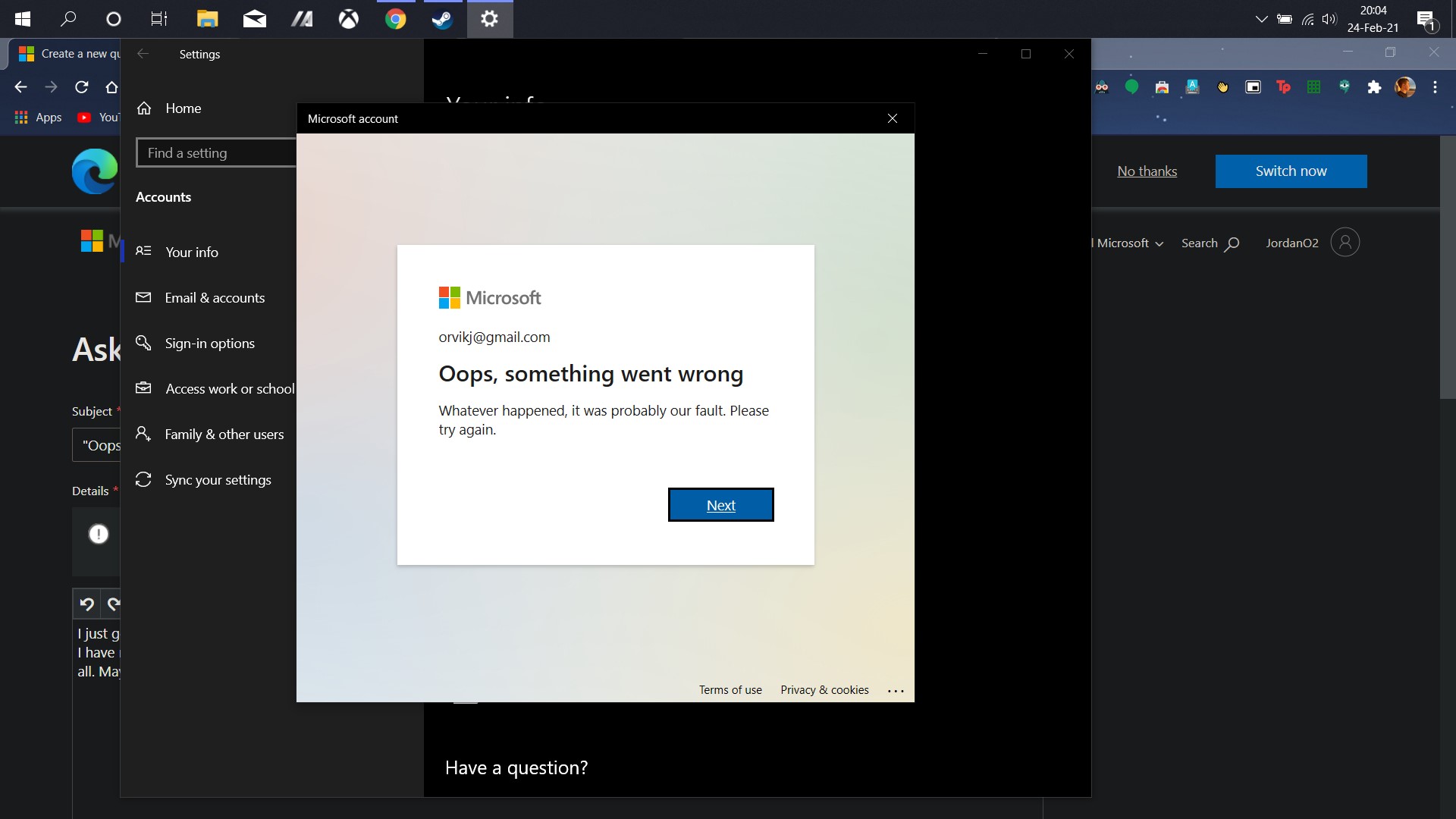The width and height of the screenshot is (1456, 819).
Task: Open File Explorer icon in taskbar
Action: click(206, 18)
